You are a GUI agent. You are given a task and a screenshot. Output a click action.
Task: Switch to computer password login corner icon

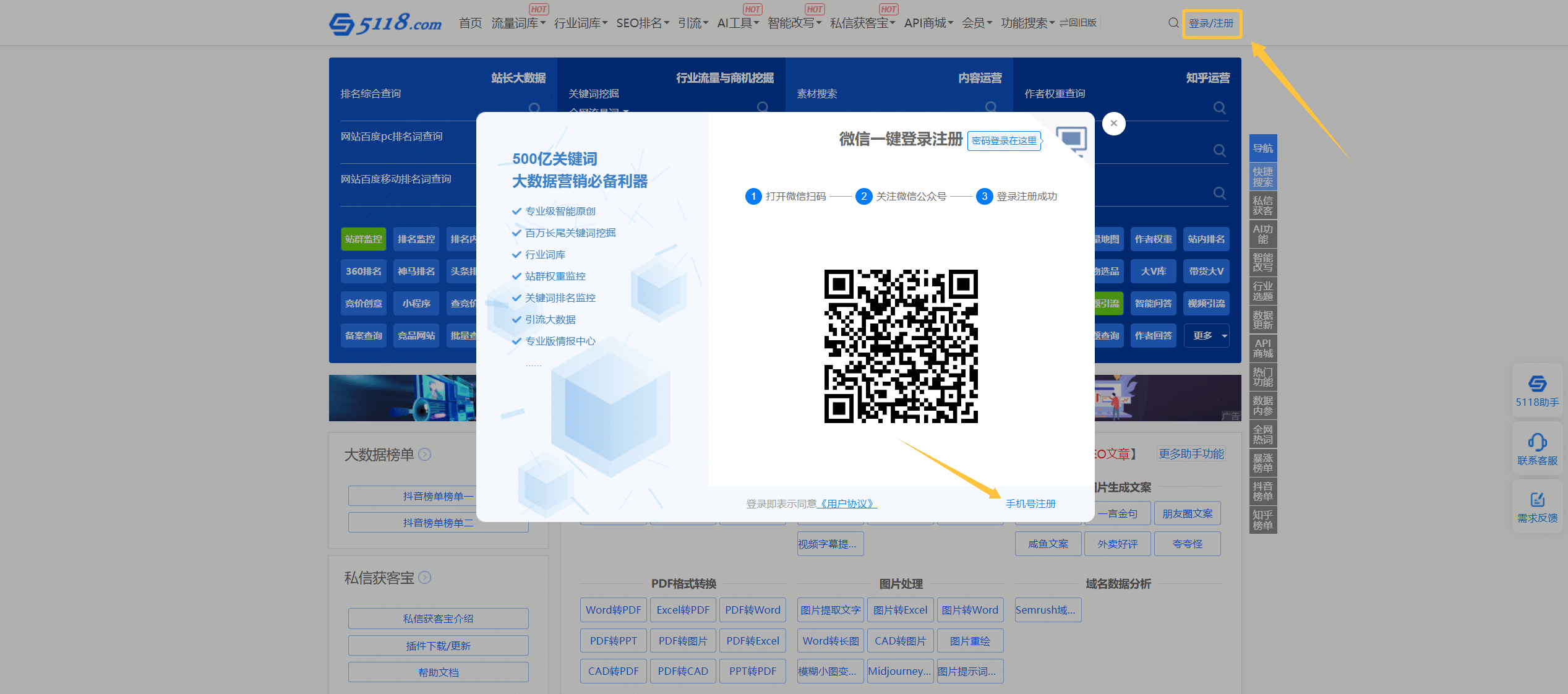(x=1071, y=139)
